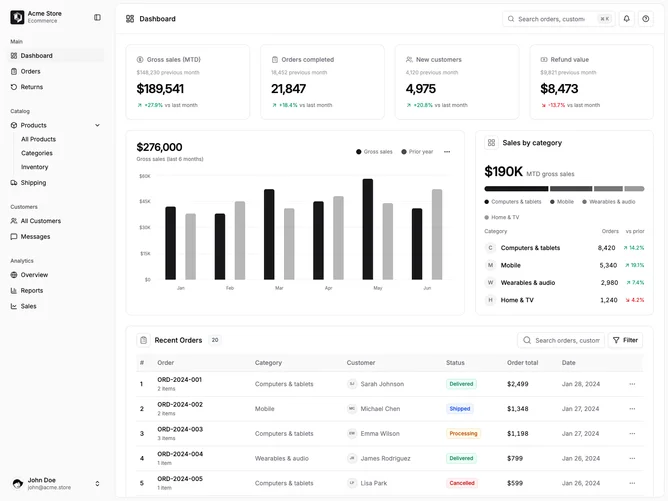Click the Orders sidebar icon

click(14, 71)
